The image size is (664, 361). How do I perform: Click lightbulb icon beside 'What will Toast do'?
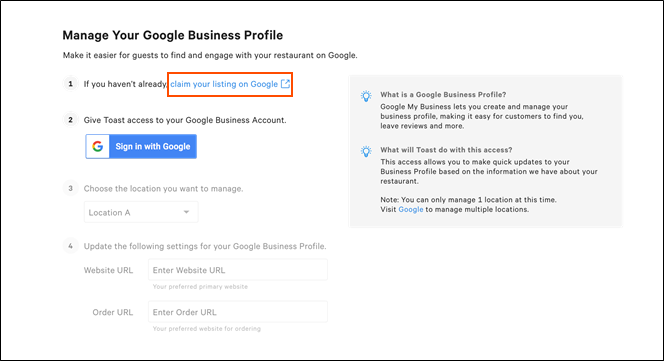click(366, 151)
